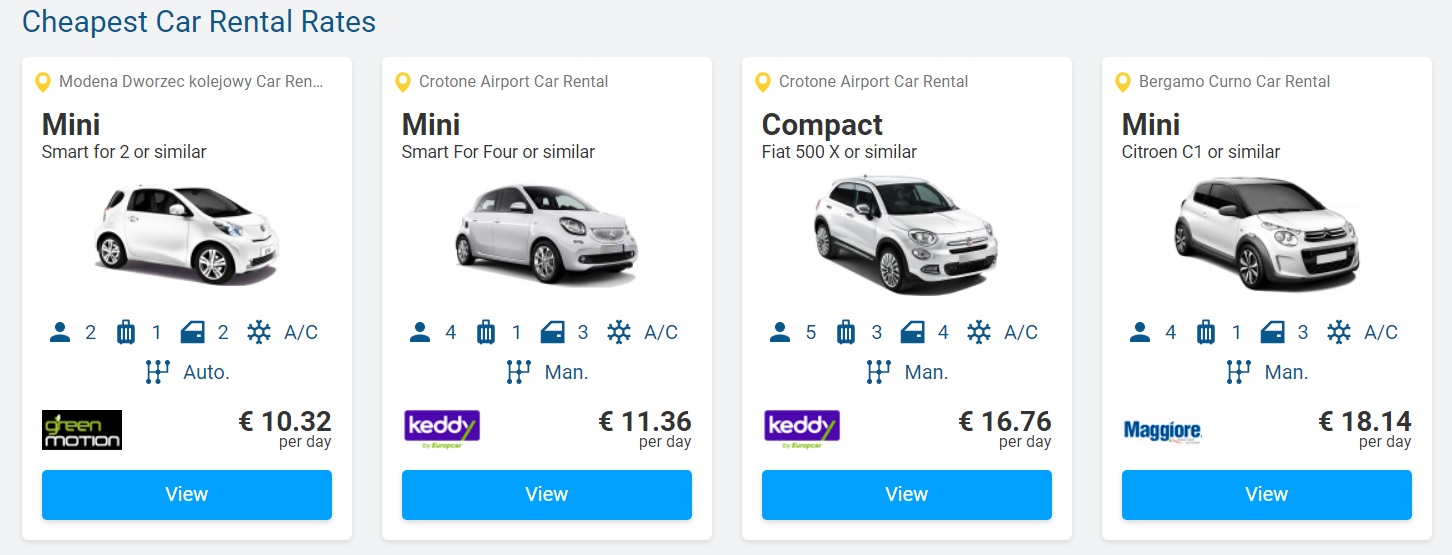This screenshot has height=555, width=1452.
Task: Click the doors icon on the Citroen C1 card
Action: [x=1272, y=332]
